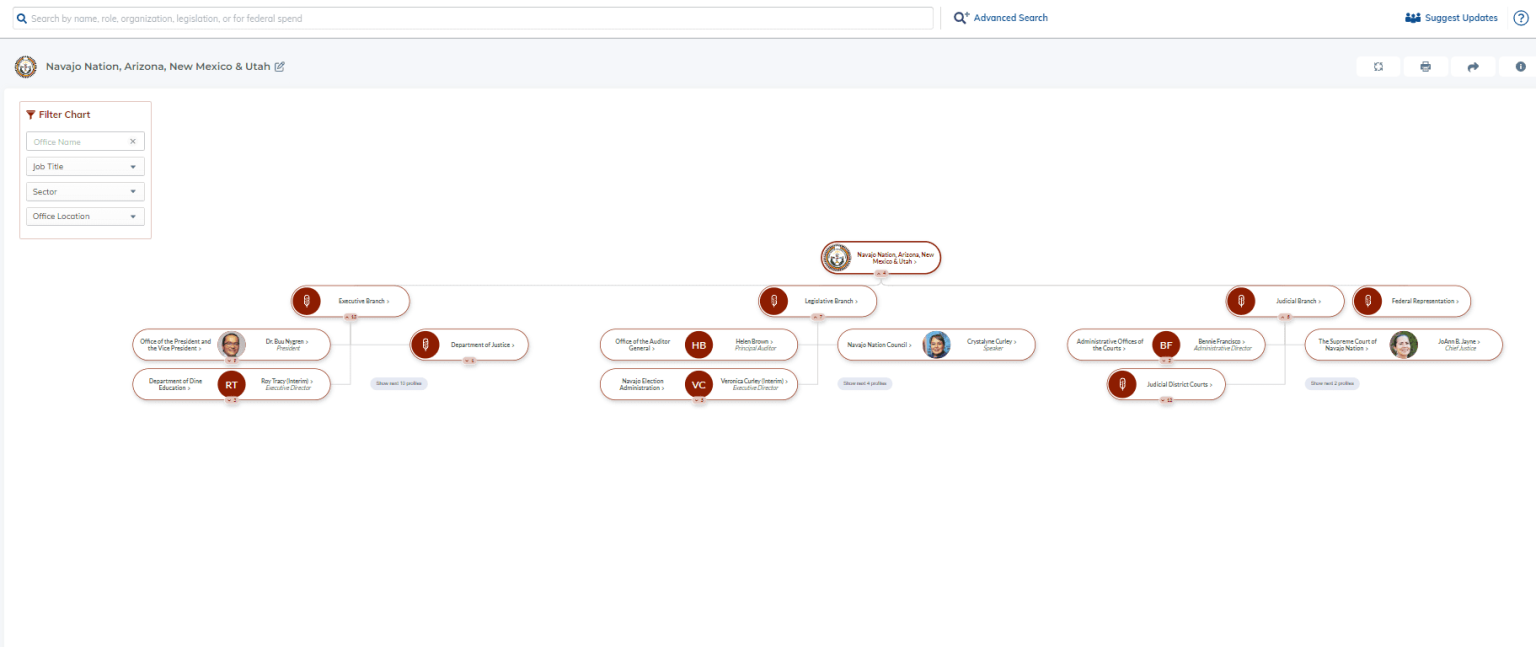
Task: Click the RT avatar for Roy Tracy
Action: (x=231, y=385)
